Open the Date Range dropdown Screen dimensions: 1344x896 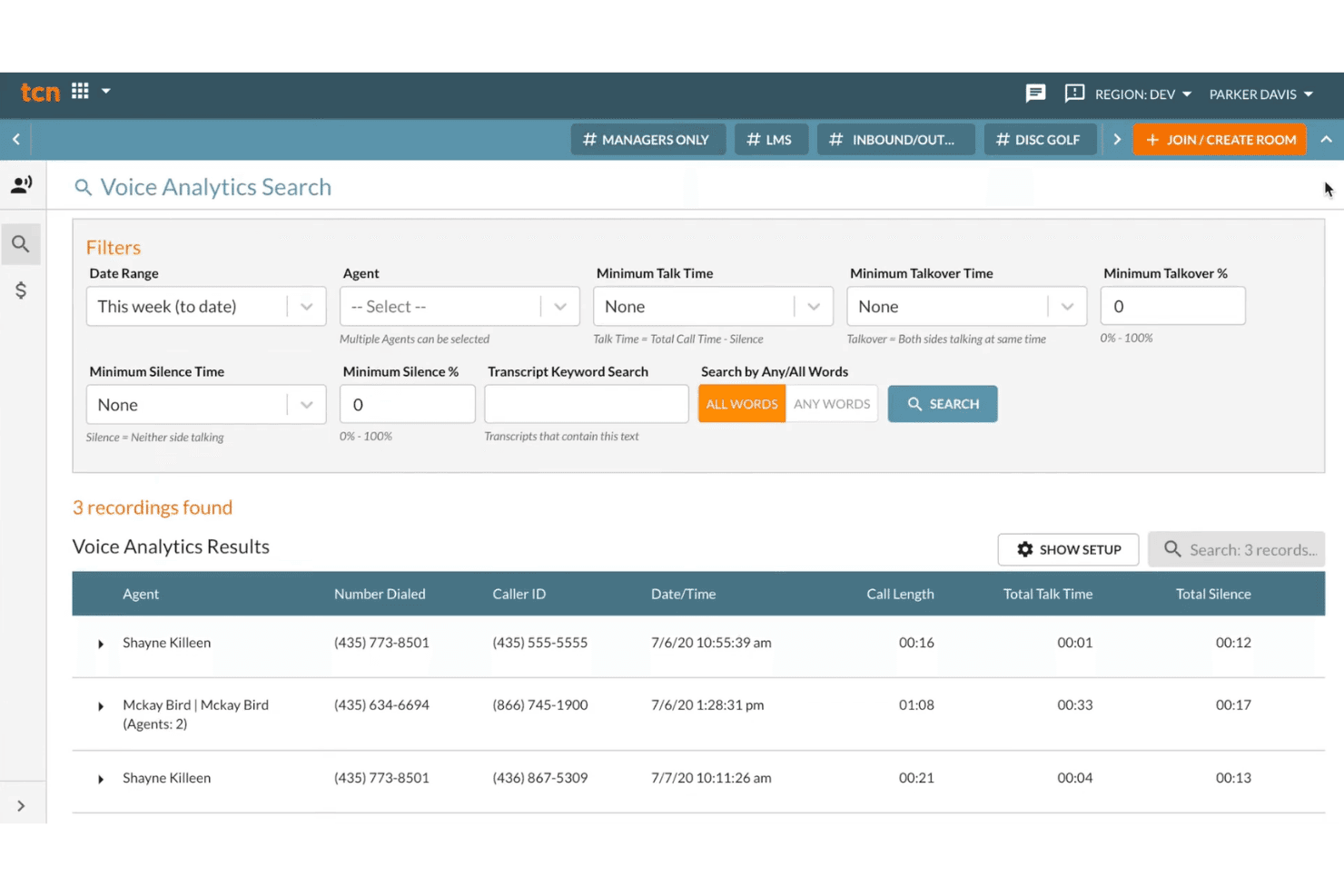point(206,307)
